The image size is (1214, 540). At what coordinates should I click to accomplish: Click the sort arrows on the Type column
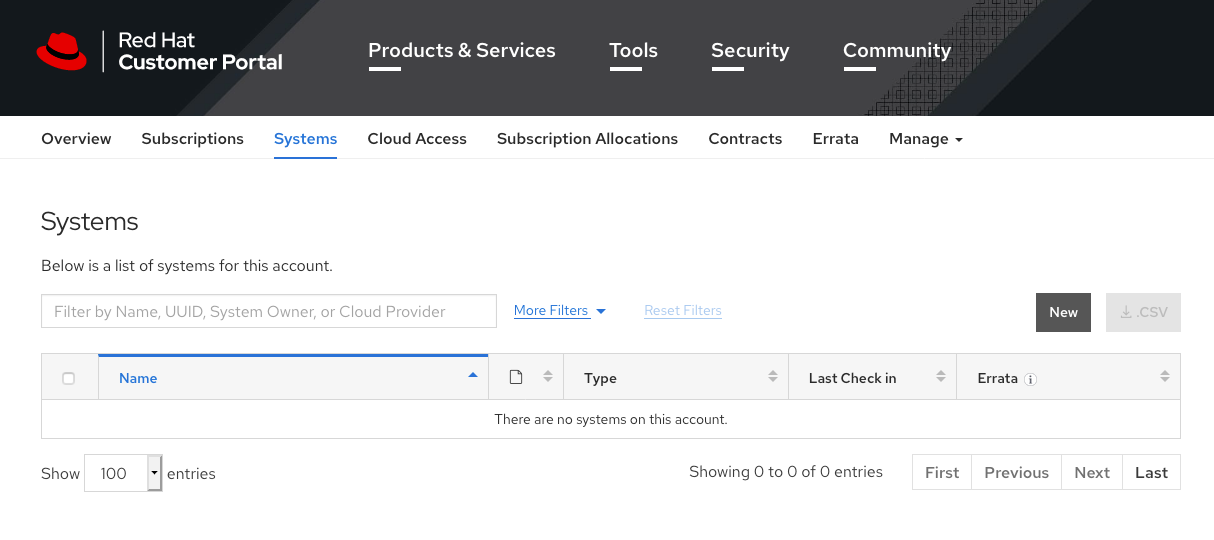click(x=772, y=377)
